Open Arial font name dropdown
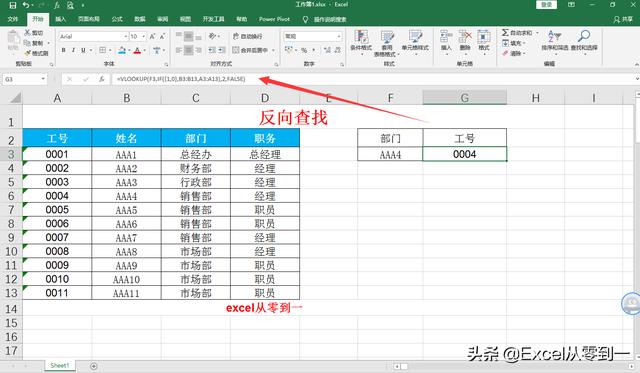The height and width of the screenshot is (373, 640). 126,36
